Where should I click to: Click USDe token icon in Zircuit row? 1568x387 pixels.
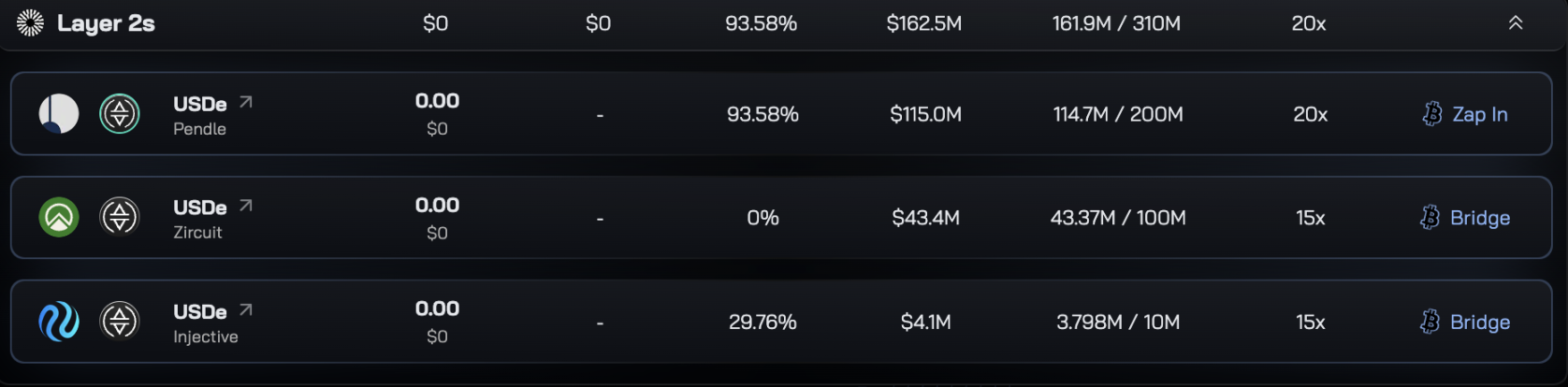coord(120,217)
